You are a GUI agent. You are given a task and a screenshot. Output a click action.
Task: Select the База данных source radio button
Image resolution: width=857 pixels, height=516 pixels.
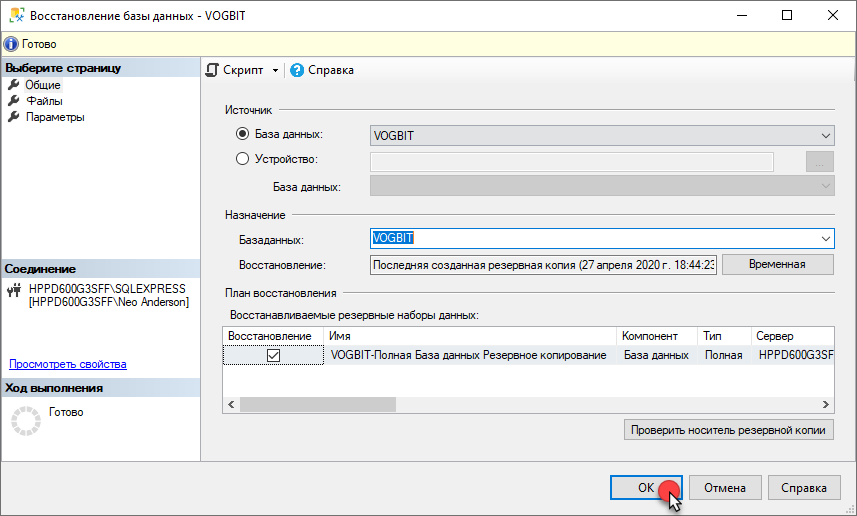tap(242, 134)
